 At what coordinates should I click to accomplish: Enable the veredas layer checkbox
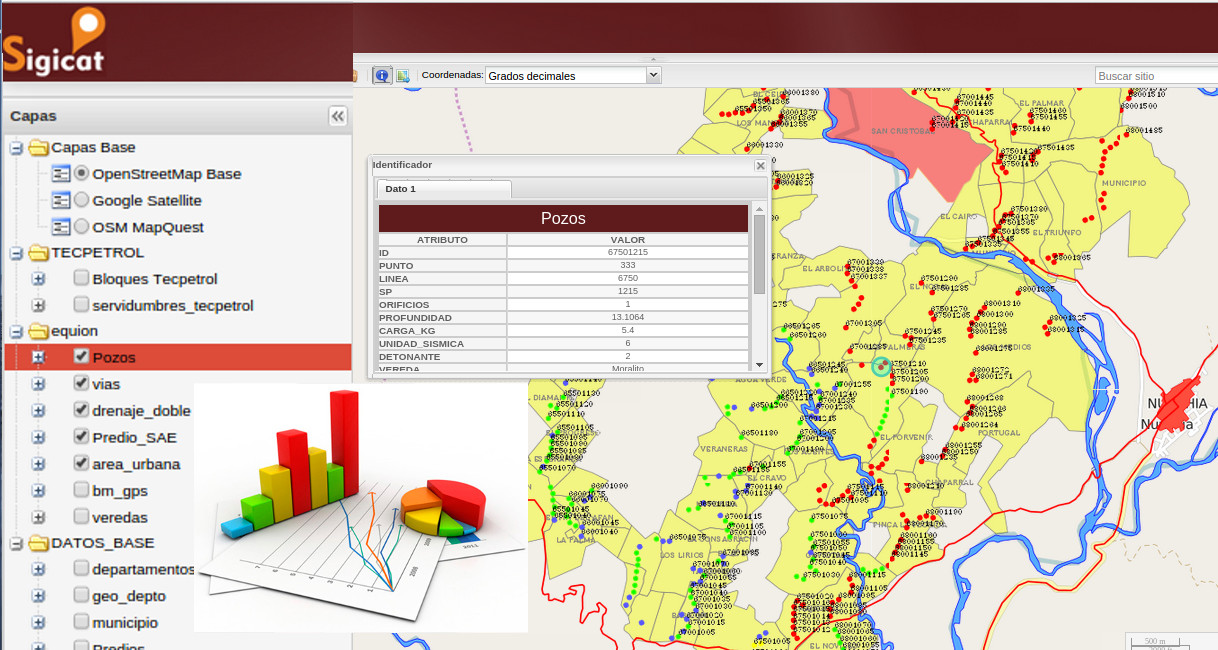82,517
